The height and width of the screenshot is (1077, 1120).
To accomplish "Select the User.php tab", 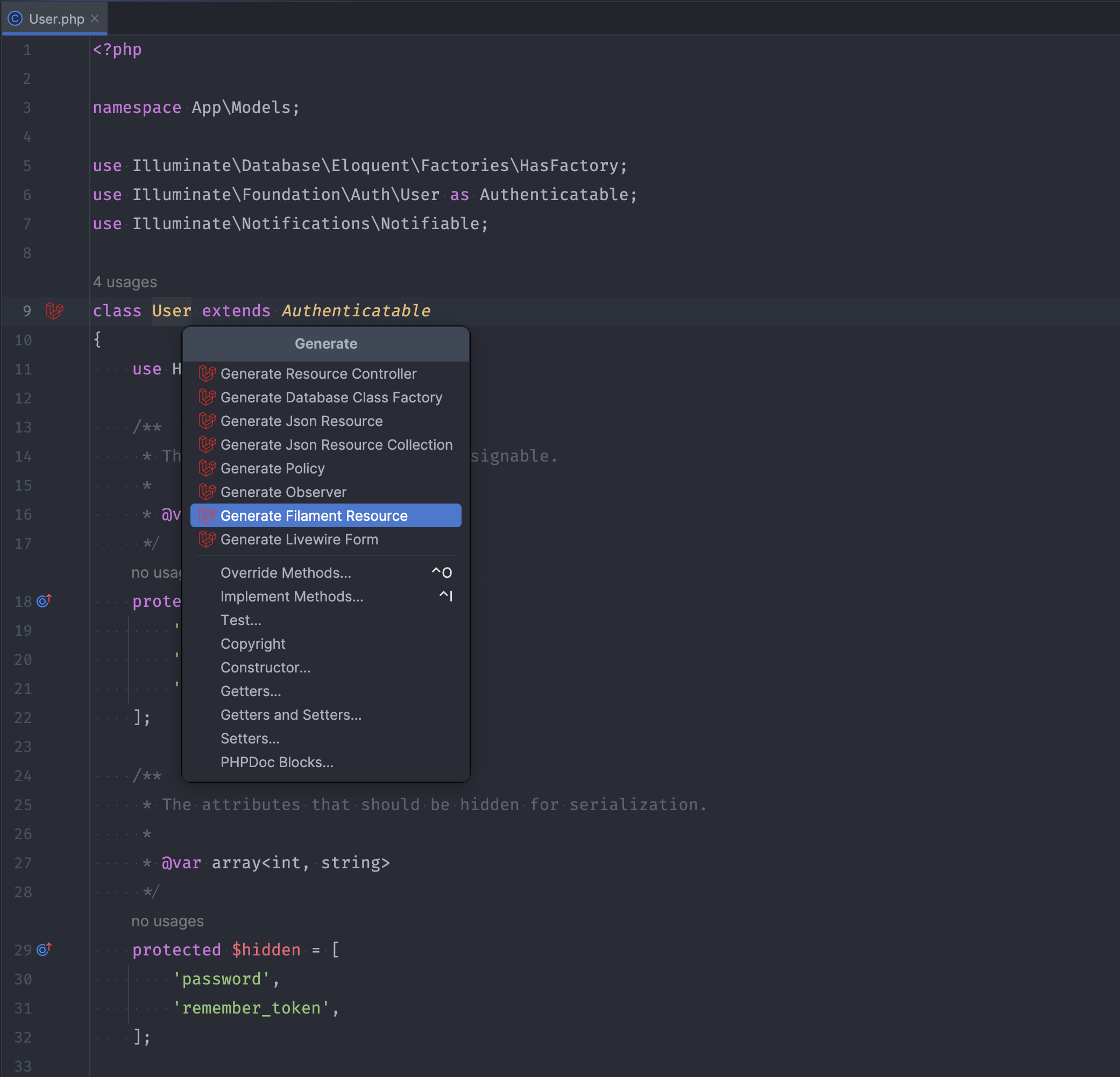I will pyautogui.click(x=56, y=19).
